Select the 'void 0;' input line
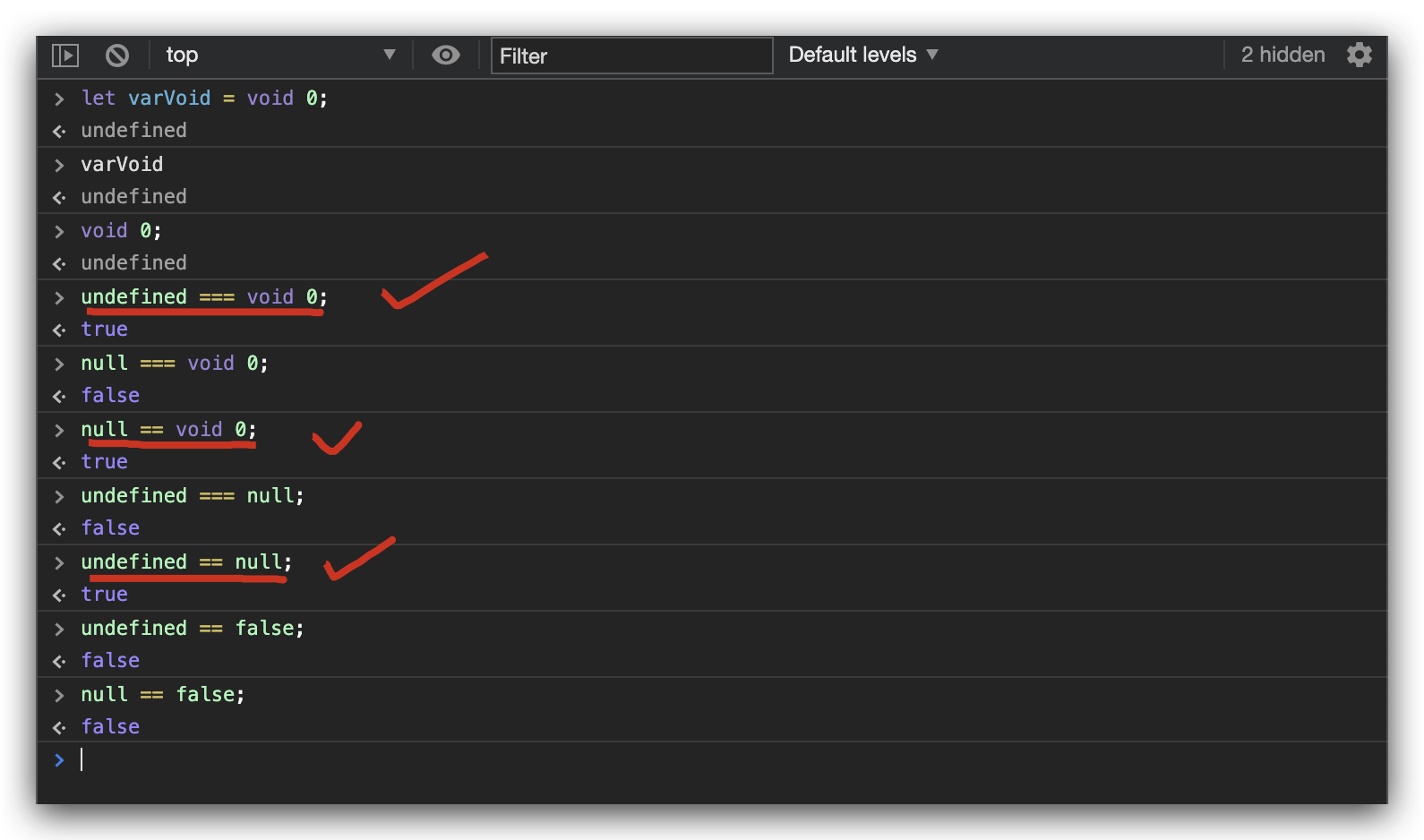The width and height of the screenshot is (1424, 840). tap(121, 231)
